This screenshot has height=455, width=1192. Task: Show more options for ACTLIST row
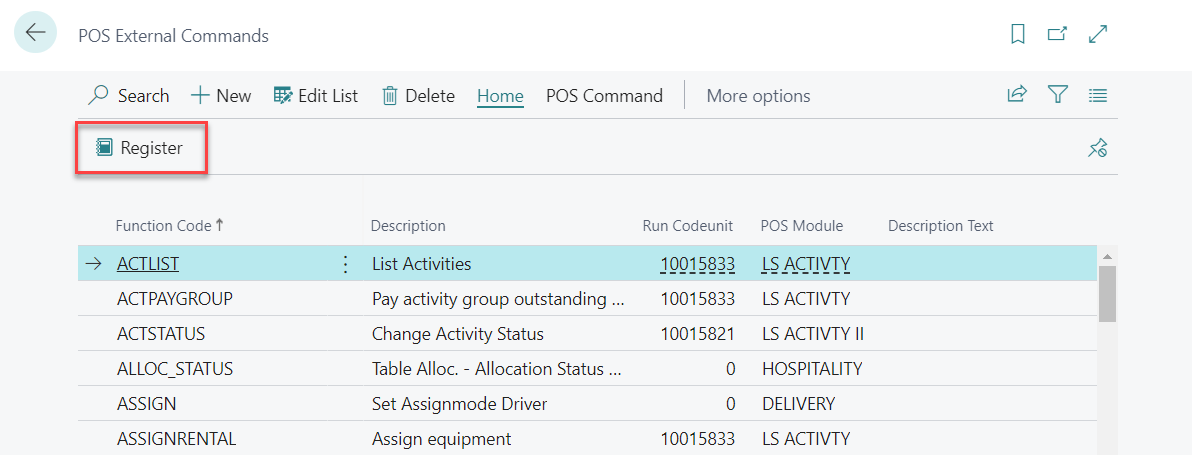pos(345,264)
